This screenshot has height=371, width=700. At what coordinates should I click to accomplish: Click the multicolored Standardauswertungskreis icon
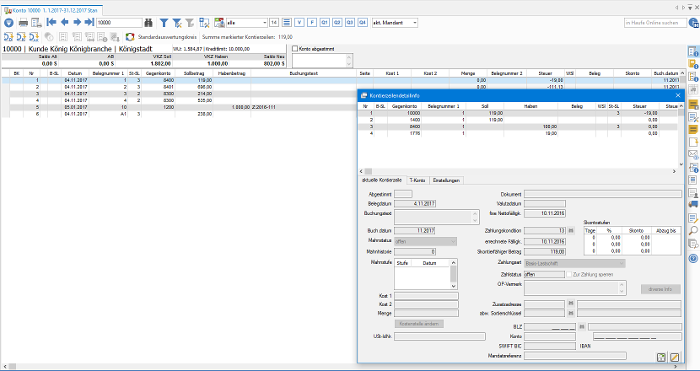click(x=130, y=37)
